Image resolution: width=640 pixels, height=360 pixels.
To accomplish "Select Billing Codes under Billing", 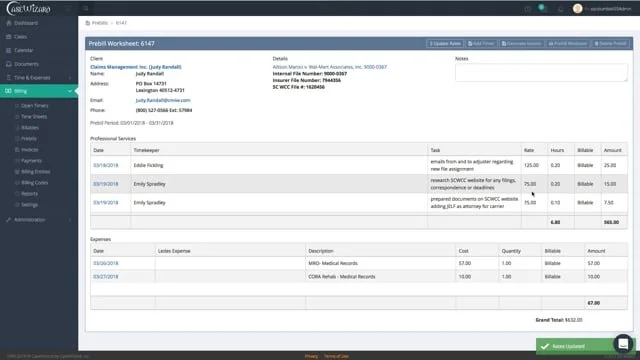I will pos(35,183).
